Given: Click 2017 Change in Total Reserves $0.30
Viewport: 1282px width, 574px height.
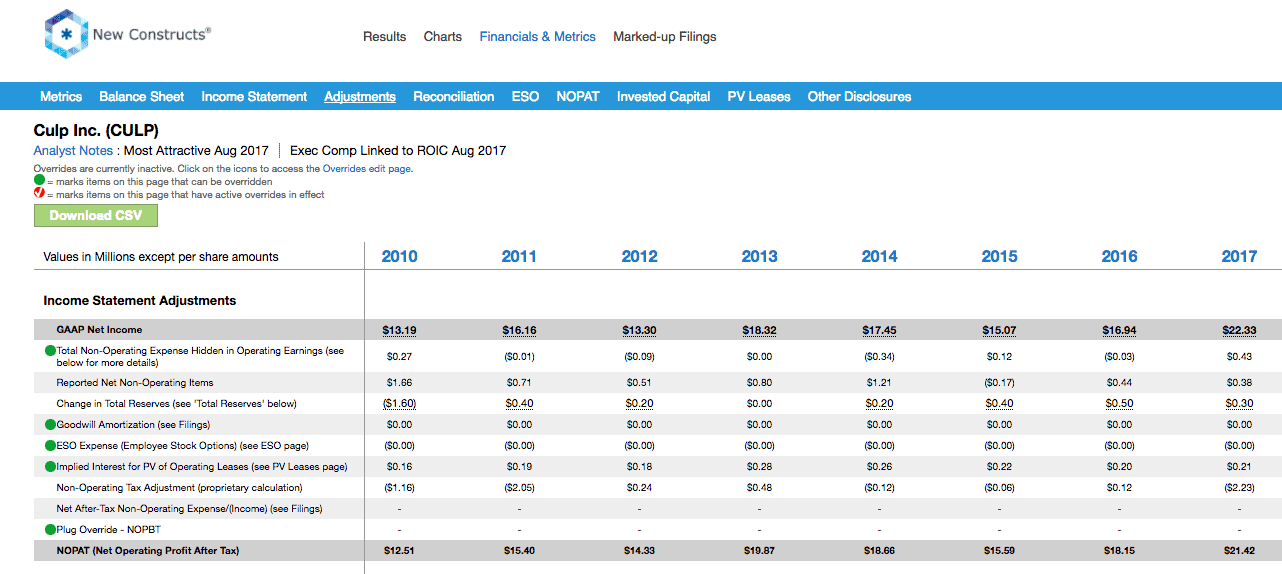Looking at the screenshot, I should (x=1239, y=404).
